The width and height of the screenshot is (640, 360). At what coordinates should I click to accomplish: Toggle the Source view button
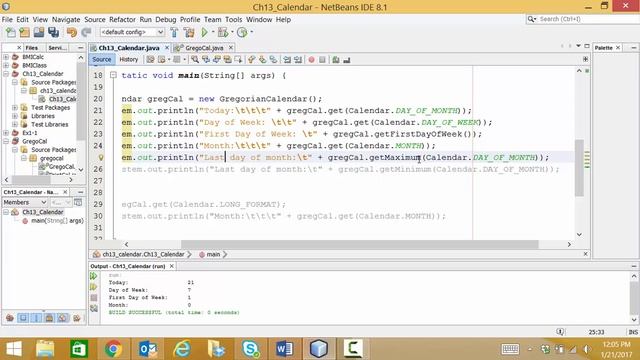[102, 60]
